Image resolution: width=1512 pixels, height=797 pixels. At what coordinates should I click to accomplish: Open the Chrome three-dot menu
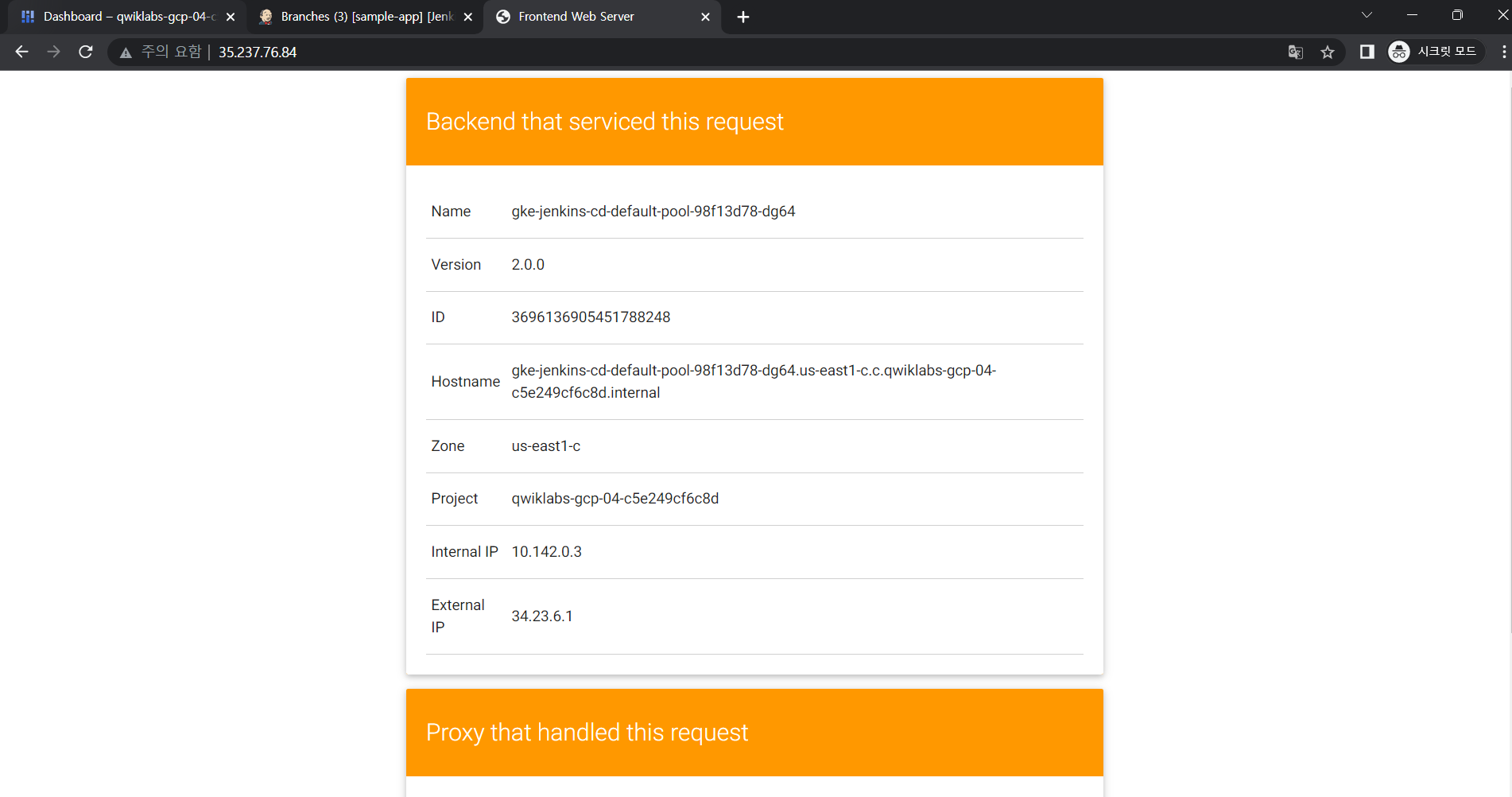coord(1503,52)
